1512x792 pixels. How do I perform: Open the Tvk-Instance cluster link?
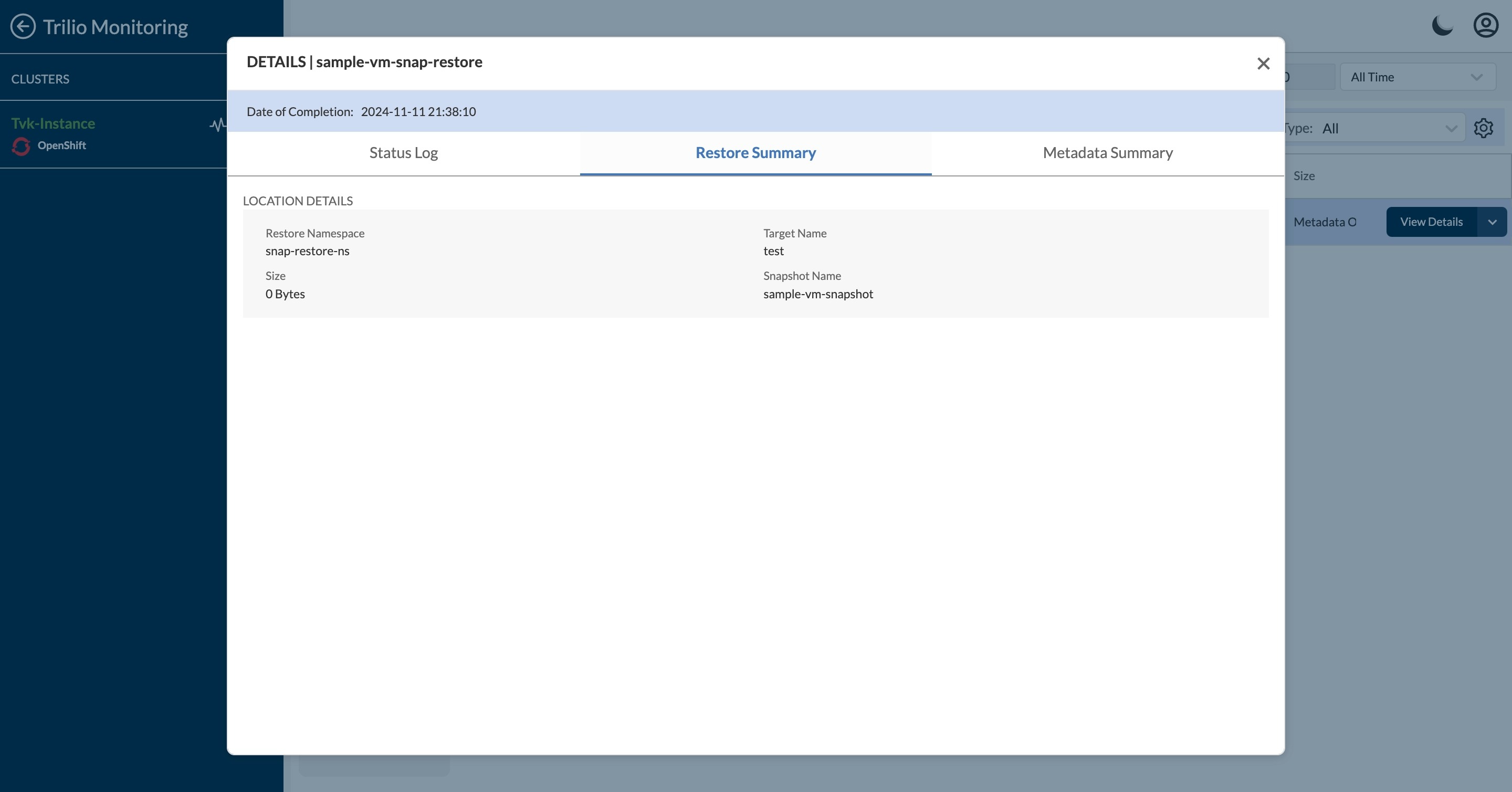53,123
